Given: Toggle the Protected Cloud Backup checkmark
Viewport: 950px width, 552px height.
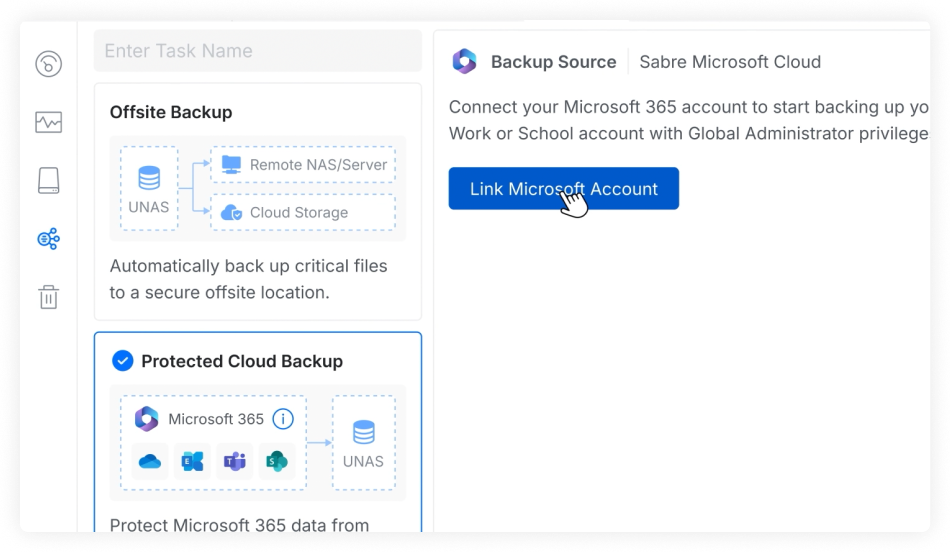Looking at the screenshot, I should (x=122, y=361).
